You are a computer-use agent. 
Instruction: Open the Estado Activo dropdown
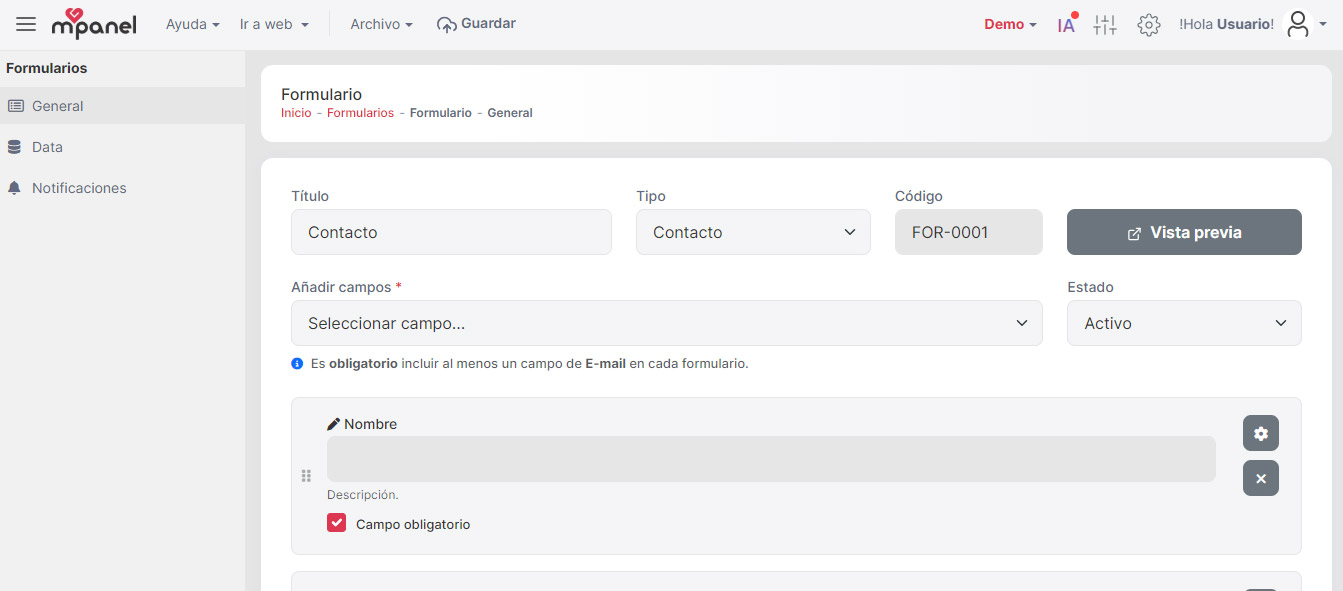pos(1184,323)
